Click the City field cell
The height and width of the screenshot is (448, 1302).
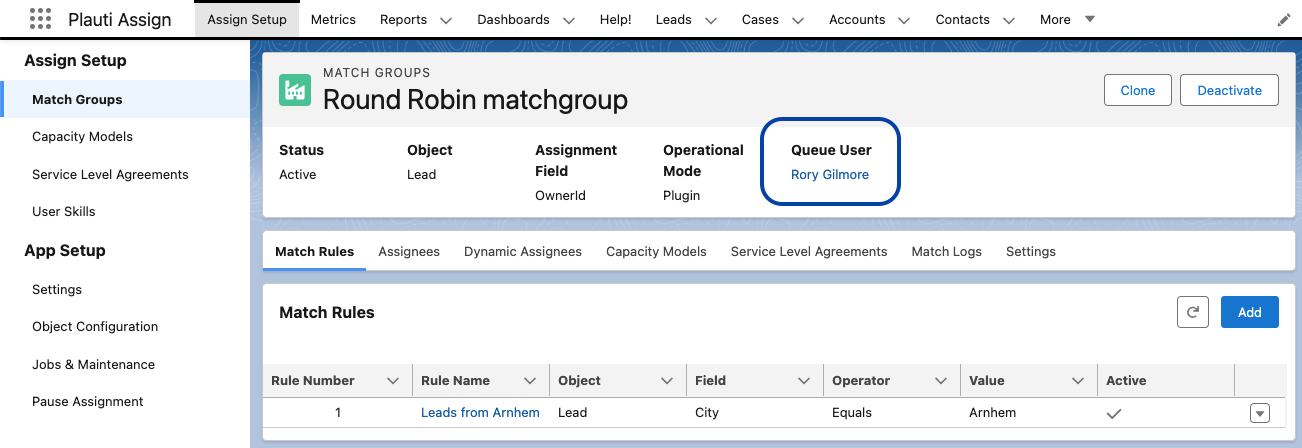(753, 413)
